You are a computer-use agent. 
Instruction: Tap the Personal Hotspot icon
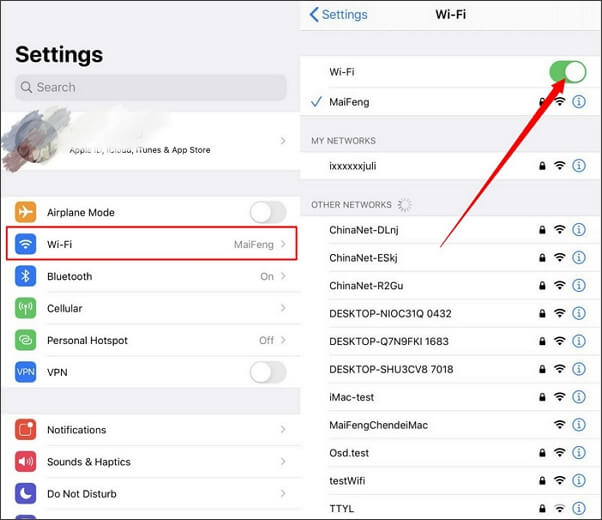26,340
